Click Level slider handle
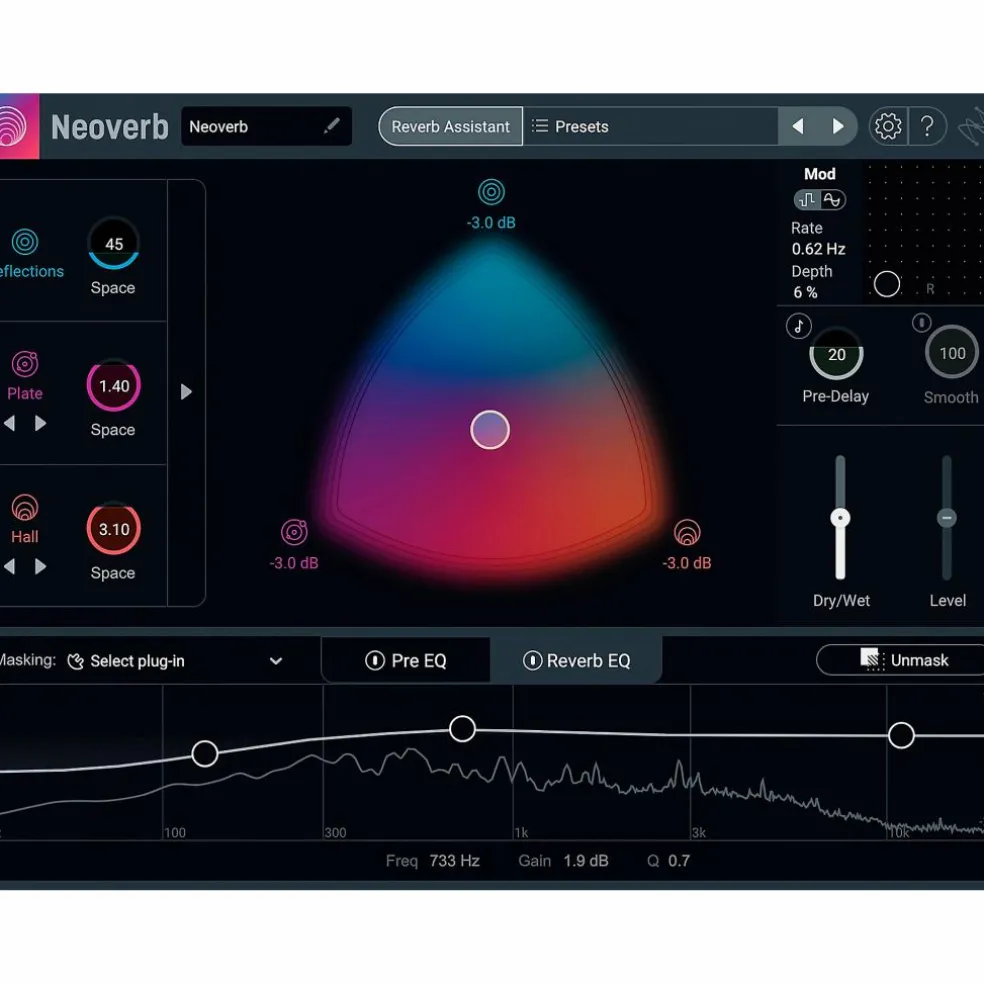 coord(946,518)
